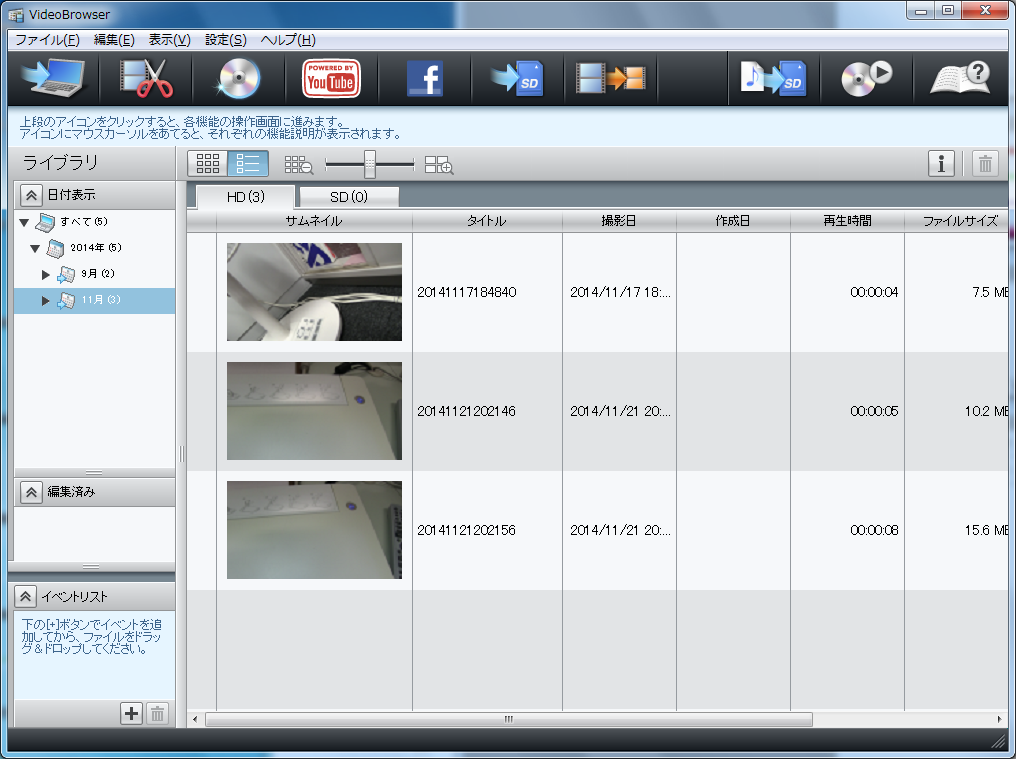Screen dimensions: 1016x759
Task: Click duration value 00:00:05
Action: tap(874, 411)
